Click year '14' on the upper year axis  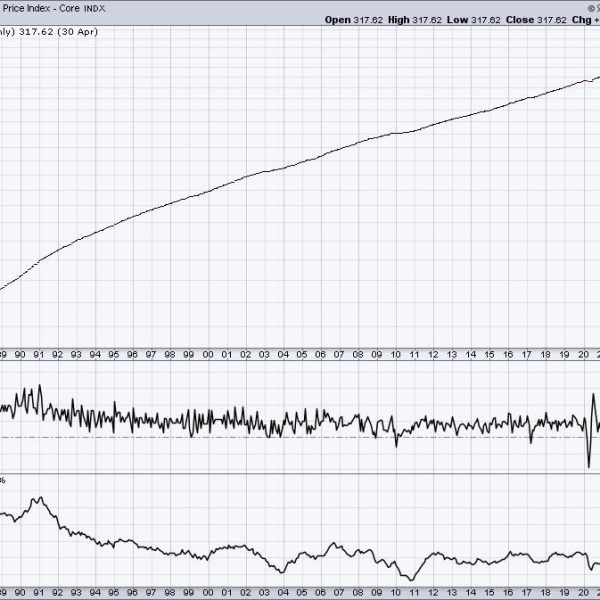(x=470, y=355)
